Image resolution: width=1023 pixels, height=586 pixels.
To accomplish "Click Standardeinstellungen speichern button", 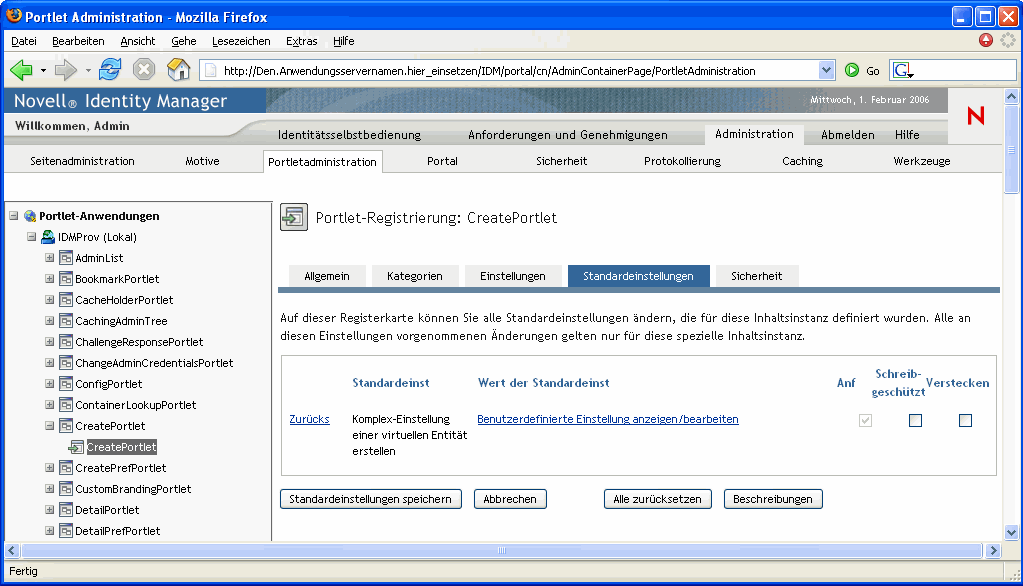I will [x=371, y=499].
